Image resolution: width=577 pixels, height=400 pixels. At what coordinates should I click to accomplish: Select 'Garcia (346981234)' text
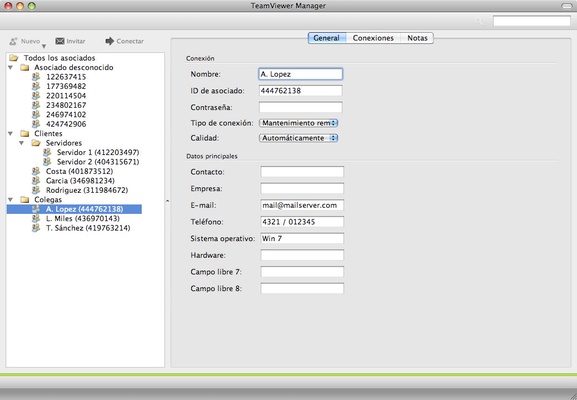80,180
